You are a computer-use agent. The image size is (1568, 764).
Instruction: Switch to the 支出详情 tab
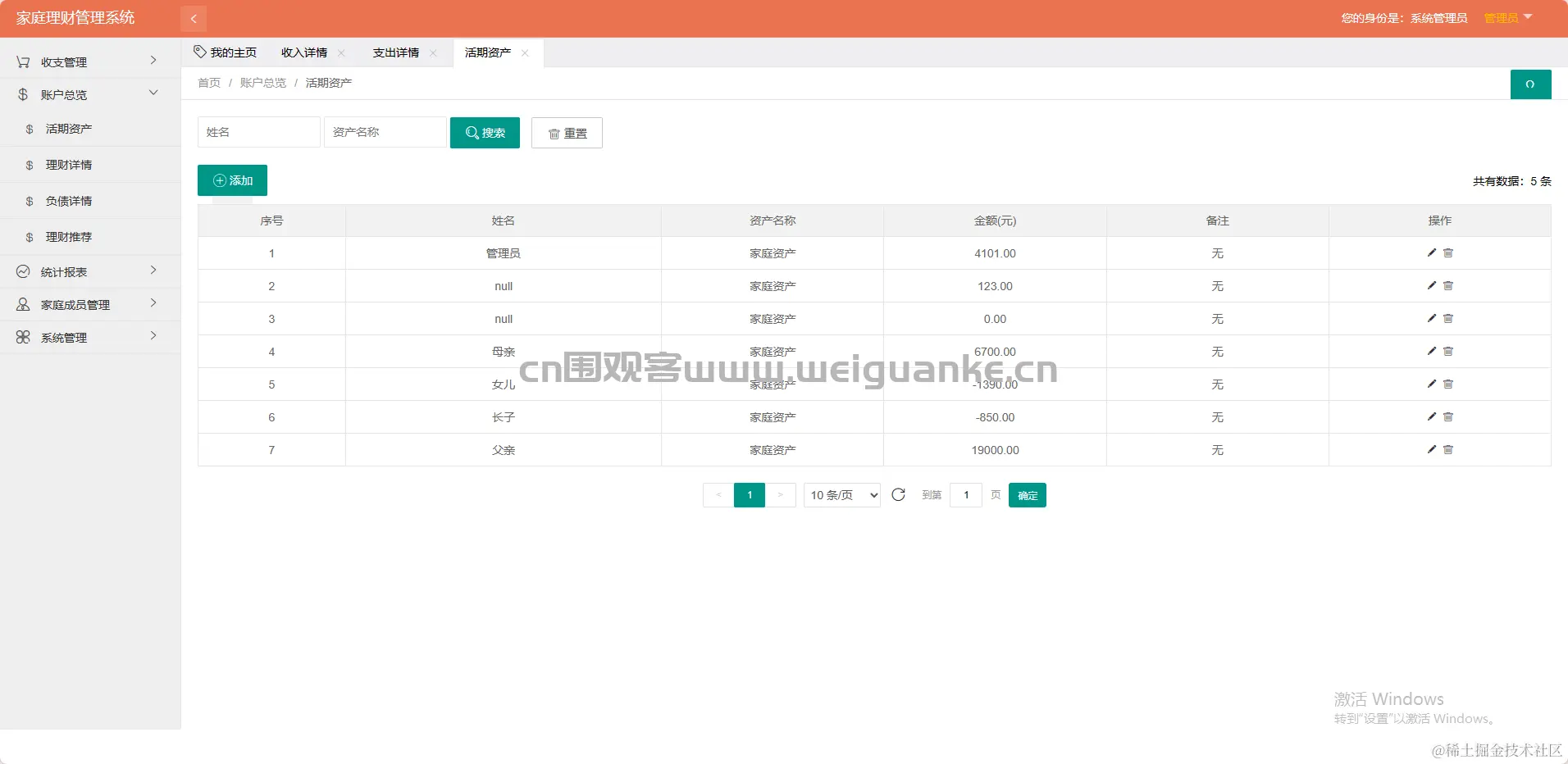[x=396, y=52]
